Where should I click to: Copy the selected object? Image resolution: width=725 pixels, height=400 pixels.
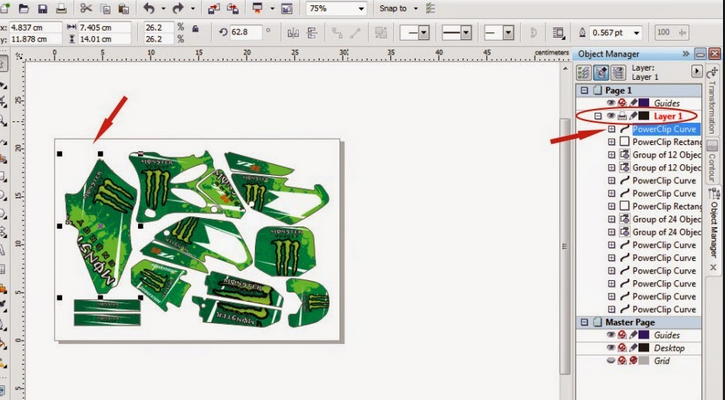pyautogui.click(x=105, y=8)
